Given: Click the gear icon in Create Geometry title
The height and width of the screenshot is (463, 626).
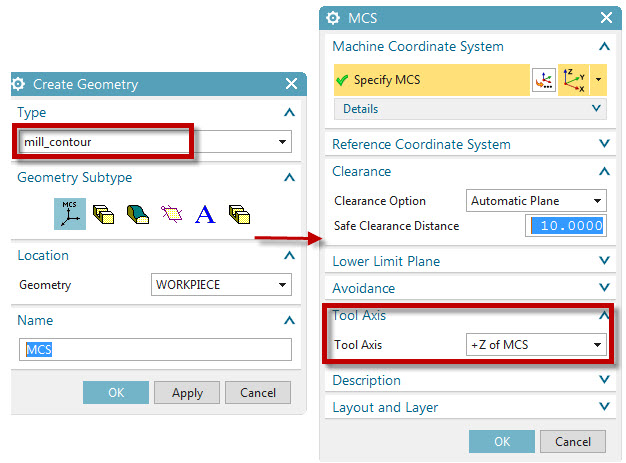Looking at the screenshot, I should click(x=18, y=84).
